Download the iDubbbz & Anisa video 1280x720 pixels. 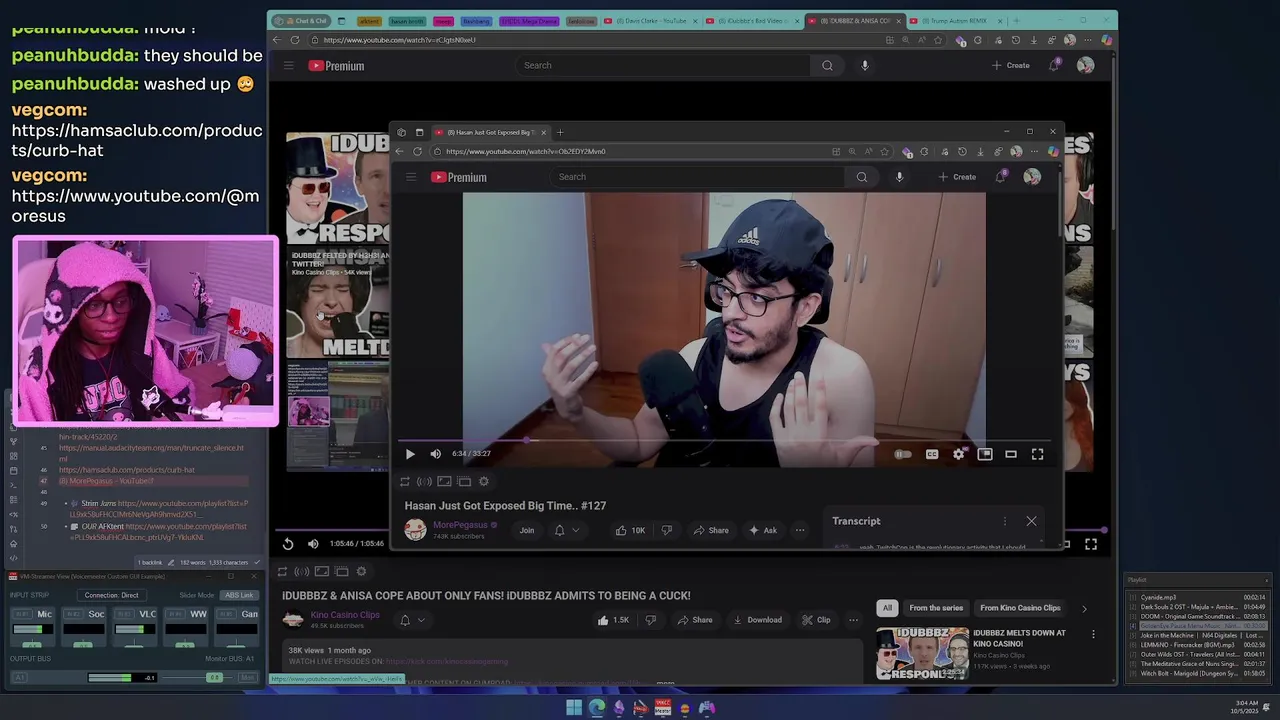click(x=757, y=620)
